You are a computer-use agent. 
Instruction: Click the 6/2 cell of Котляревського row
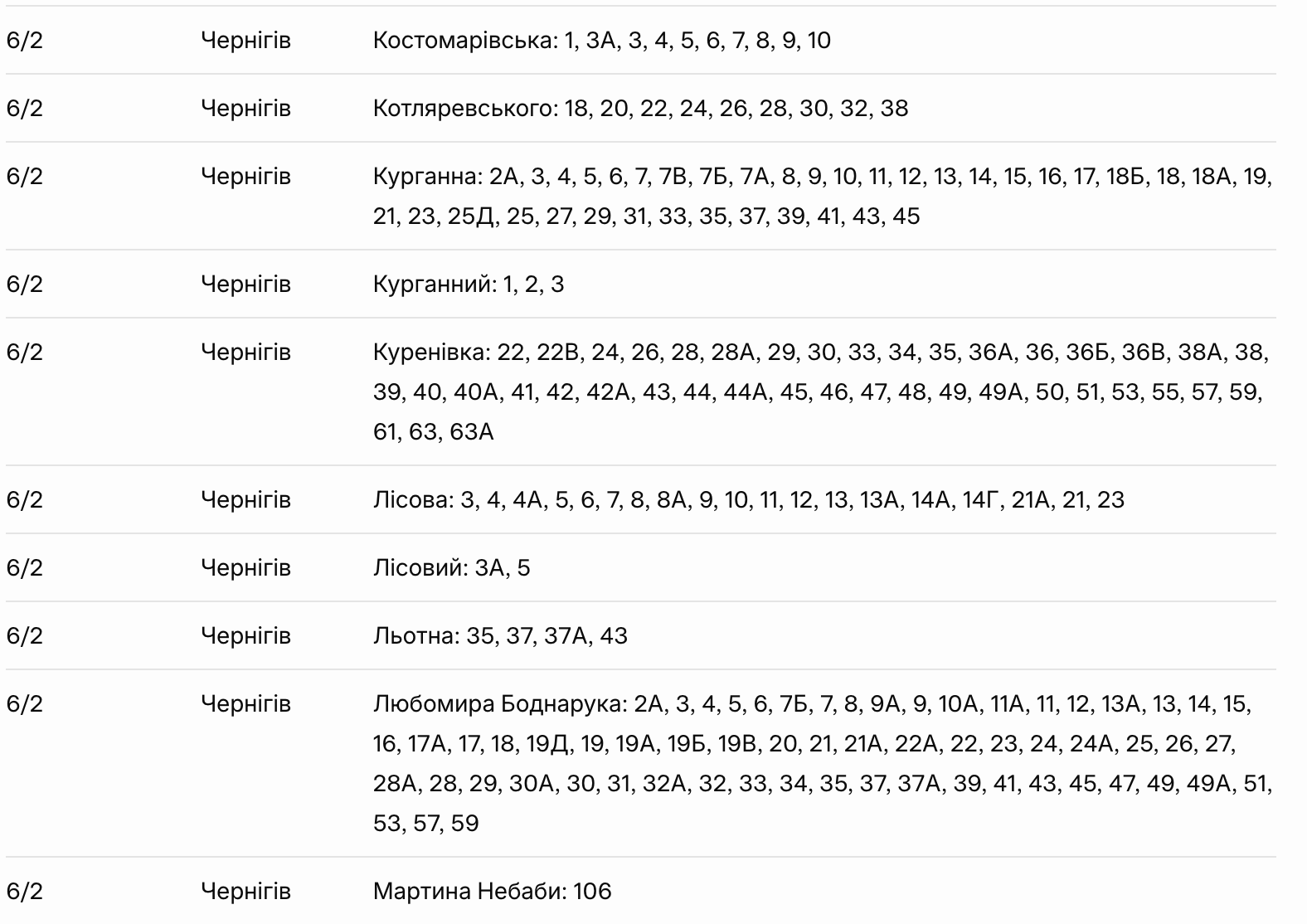click(24, 109)
